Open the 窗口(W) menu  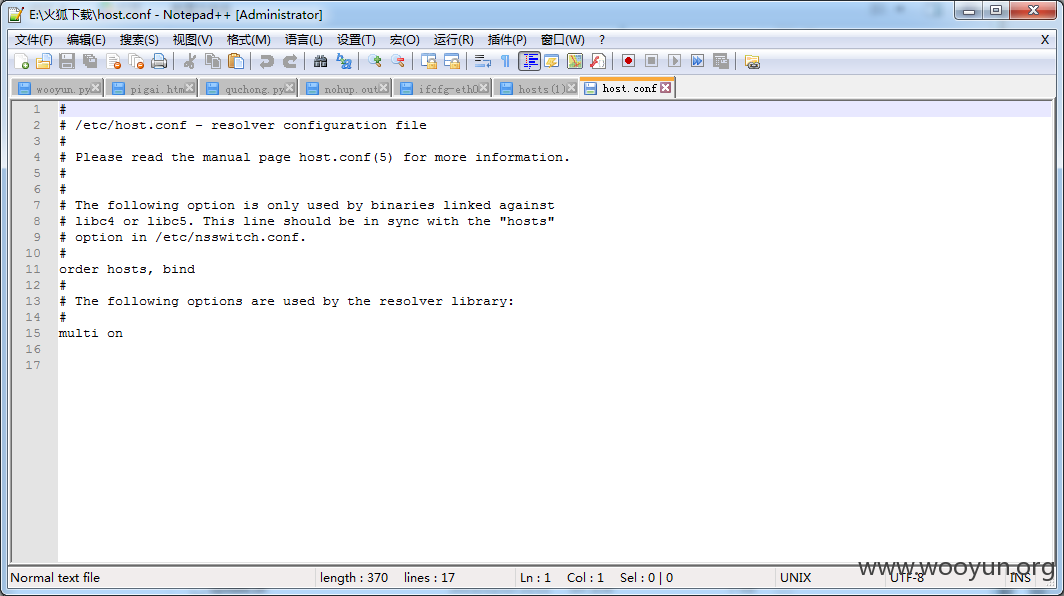563,40
